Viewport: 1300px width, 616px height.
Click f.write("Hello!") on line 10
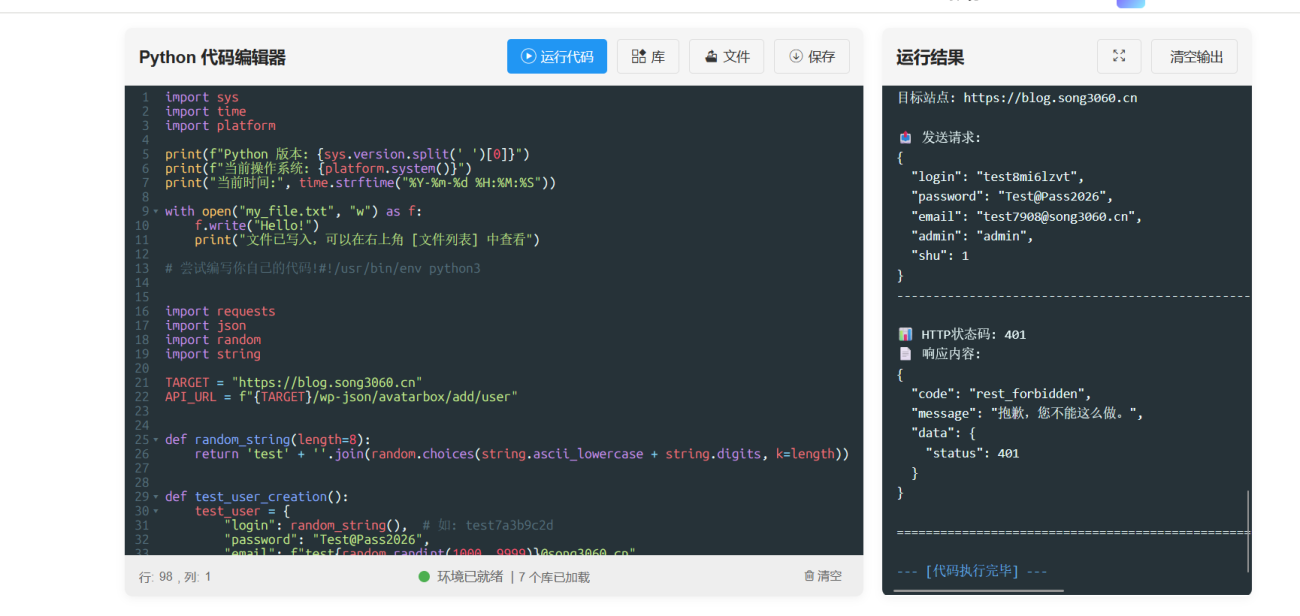click(x=256, y=225)
